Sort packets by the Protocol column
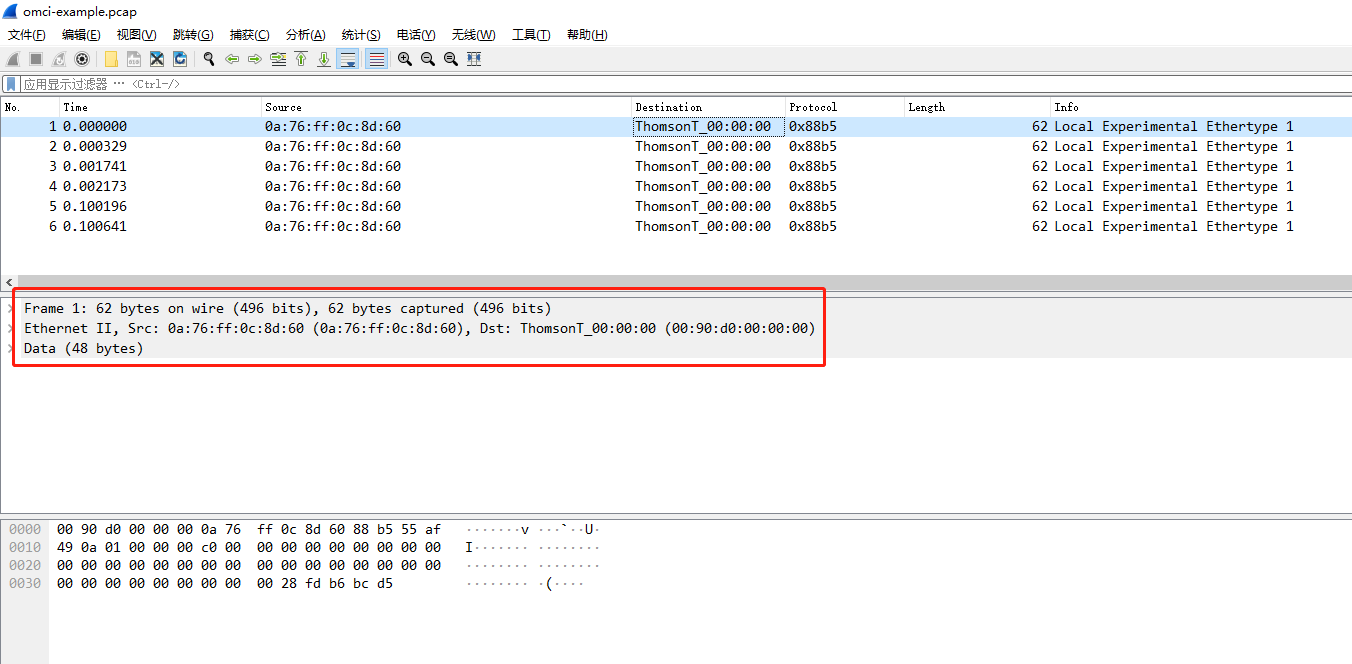Viewport: 1352px width, 664px height. [812, 107]
